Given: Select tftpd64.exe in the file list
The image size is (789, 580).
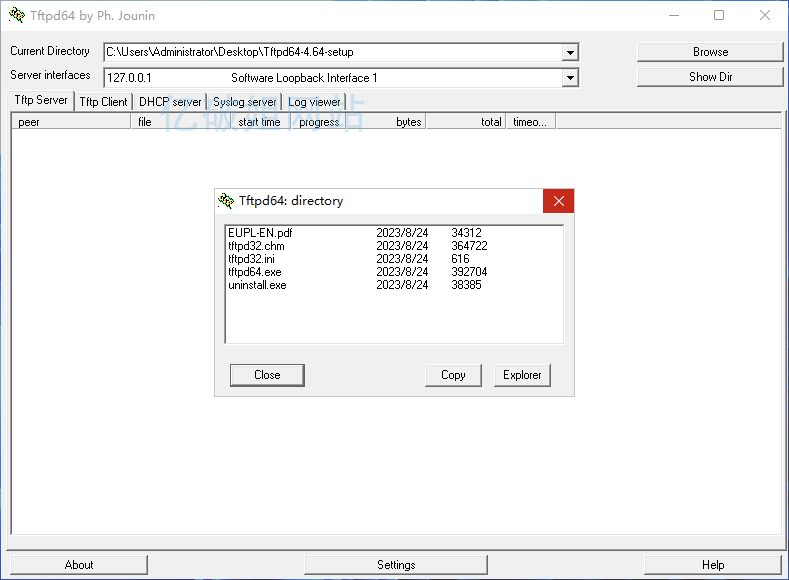Looking at the screenshot, I should click(255, 272).
